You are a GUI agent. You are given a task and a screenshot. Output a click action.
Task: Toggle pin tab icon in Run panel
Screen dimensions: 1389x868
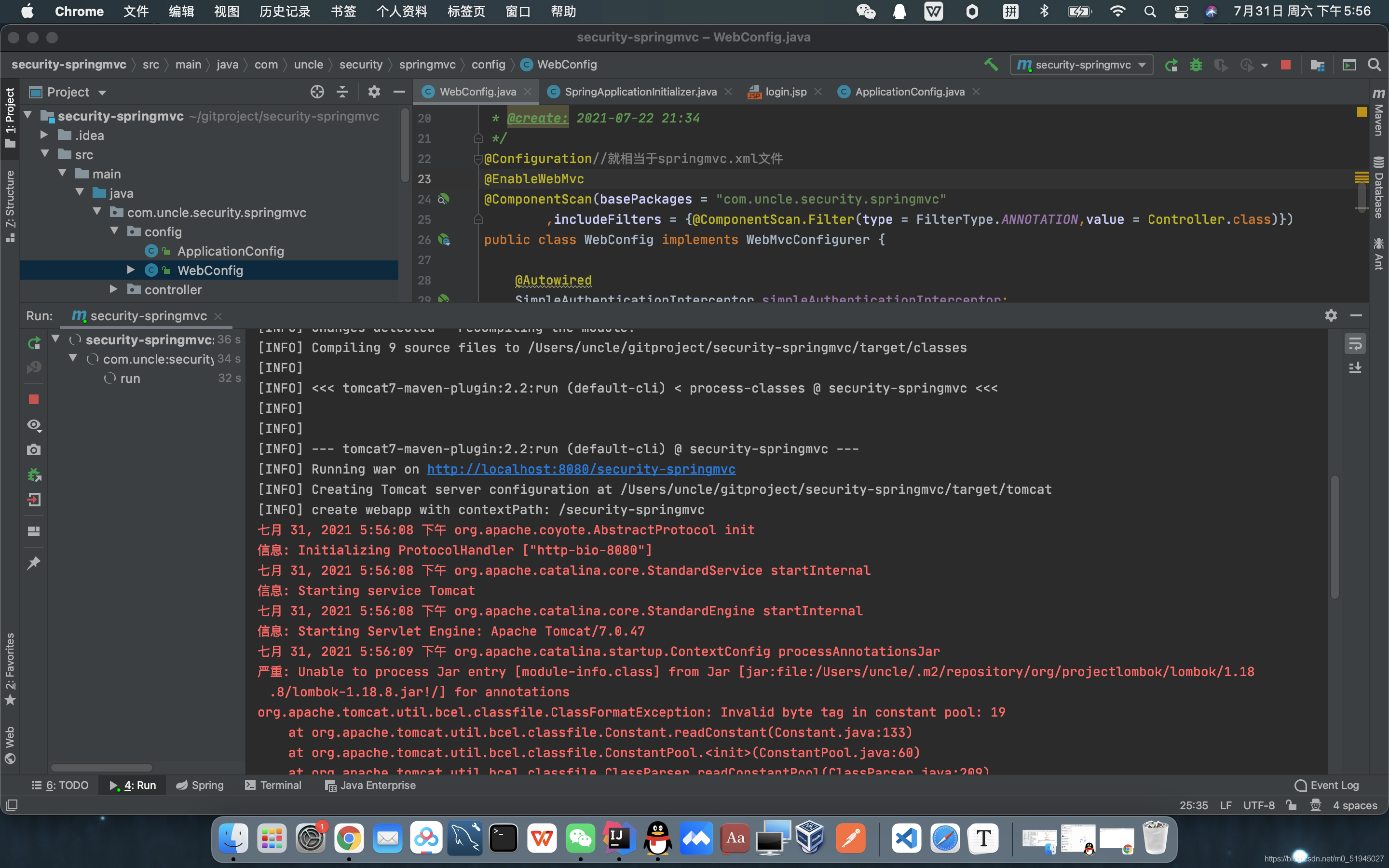pyautogui.click(x=34, y=563)
